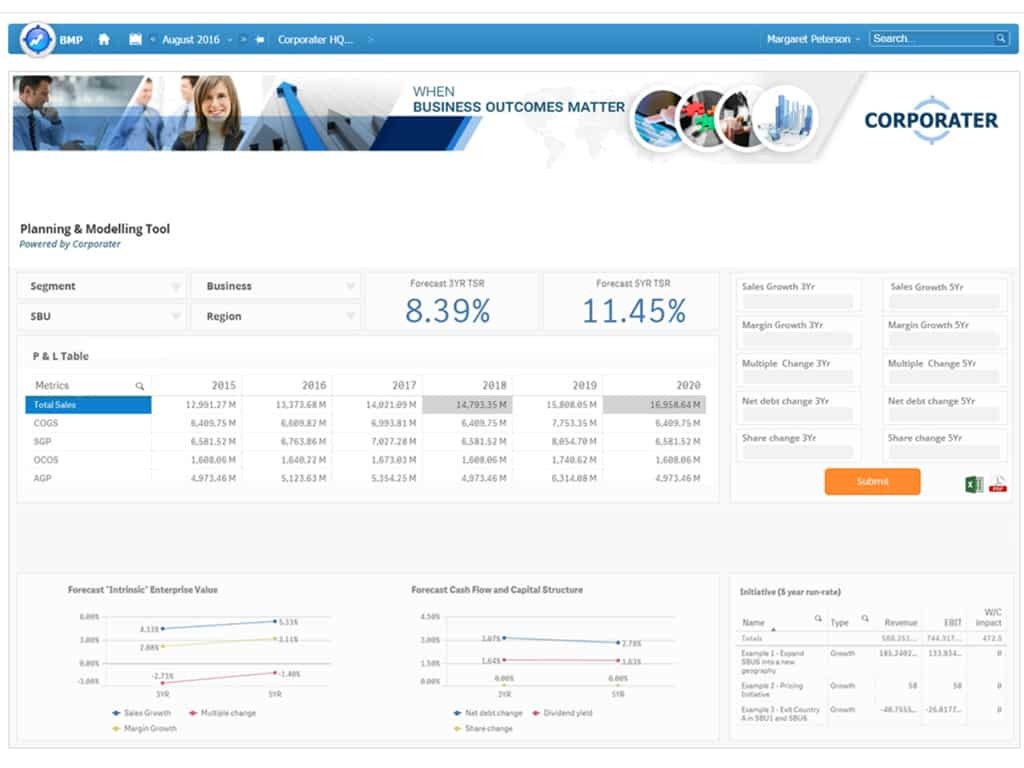Select the Corporater HQ breadcrumb item

pyautogui.click(x=315, y=40)
